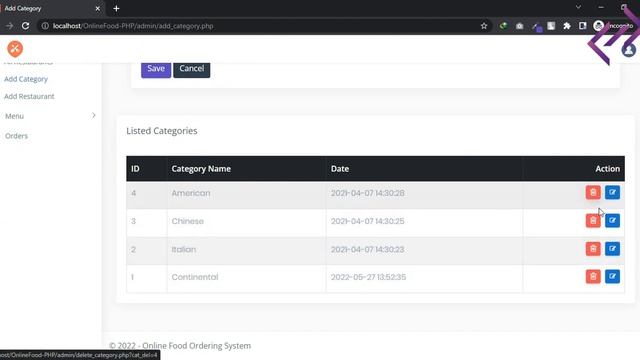The image size is (640, 360).
Task: Click the date 2022-05-27 13:52:35
Action: point(369,277)
